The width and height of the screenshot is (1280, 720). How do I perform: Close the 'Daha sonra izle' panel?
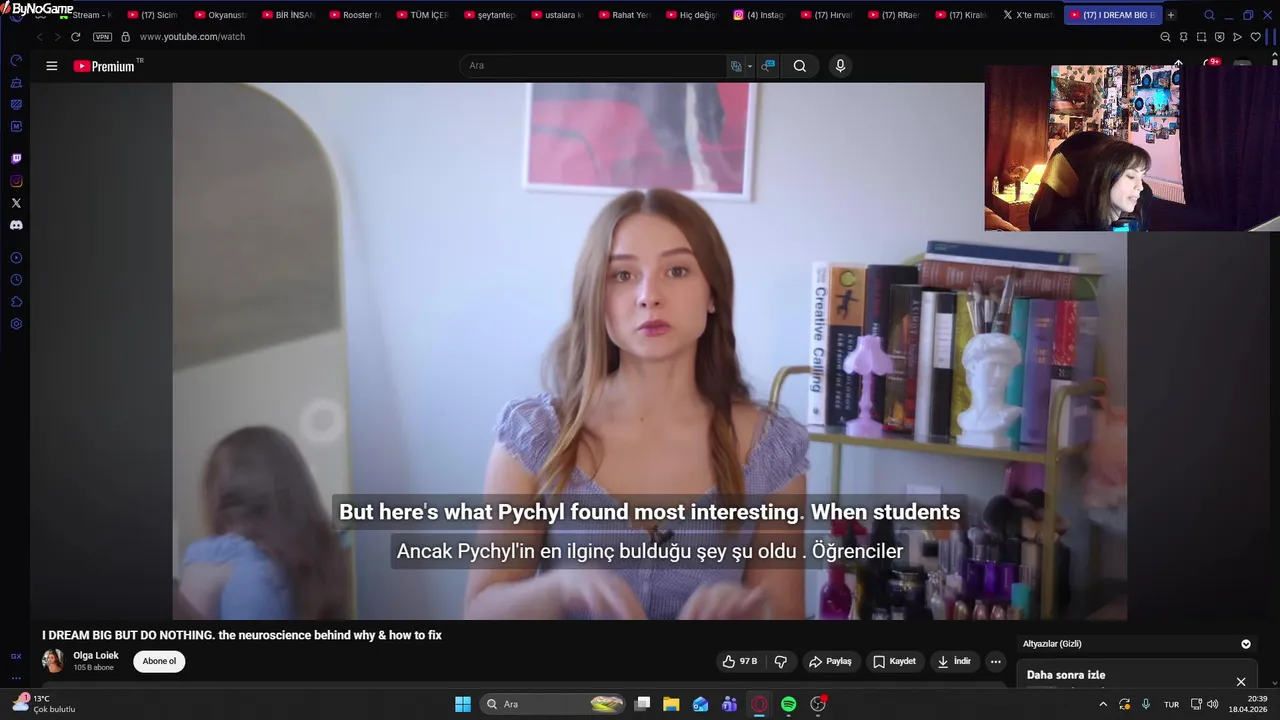1241,682
